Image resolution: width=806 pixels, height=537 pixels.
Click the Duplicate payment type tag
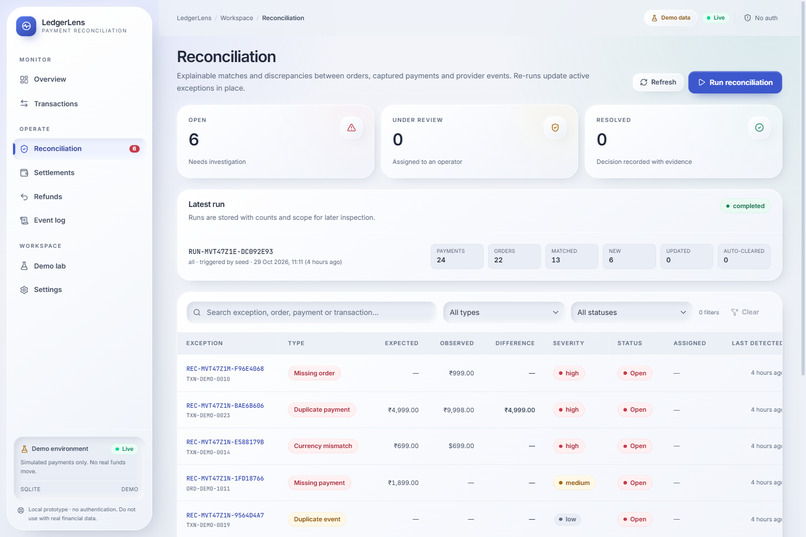click(322, 410)
